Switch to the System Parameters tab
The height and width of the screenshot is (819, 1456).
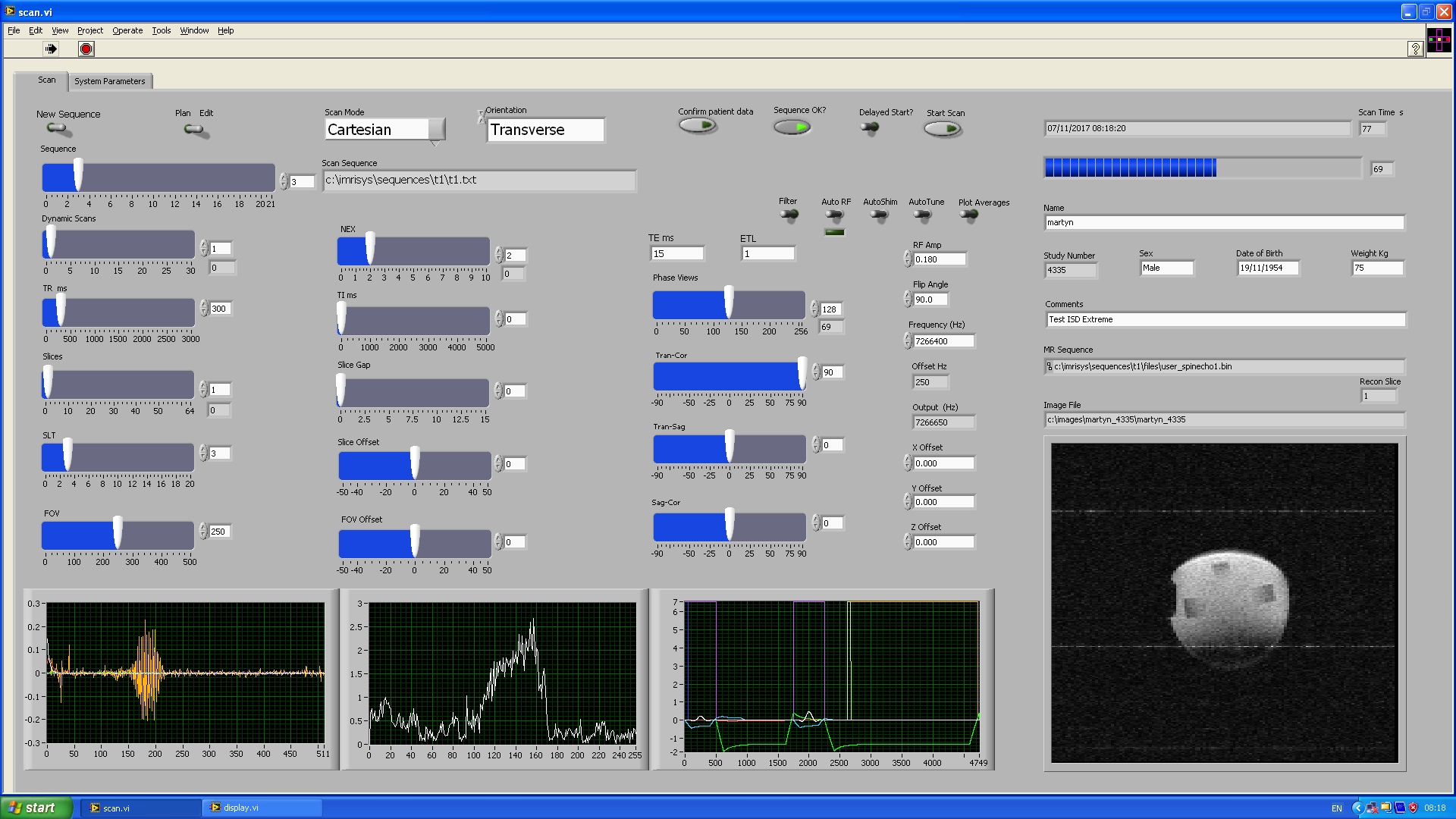(109, 81)
